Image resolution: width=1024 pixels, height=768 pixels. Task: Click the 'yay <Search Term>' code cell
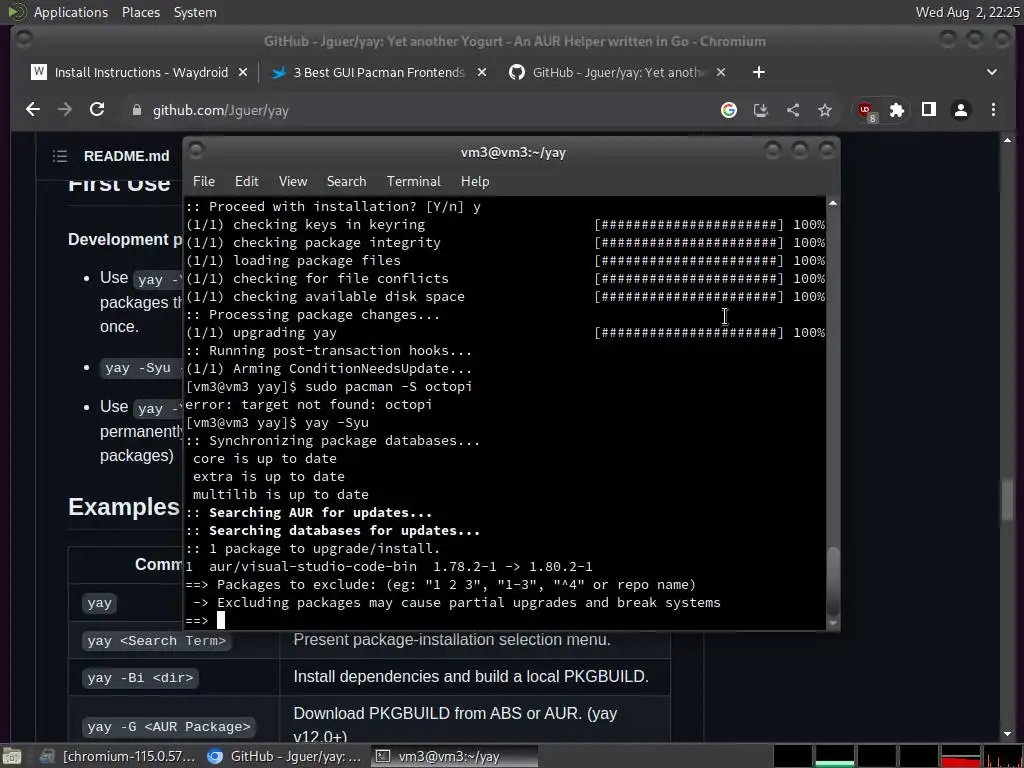point(156,641)
